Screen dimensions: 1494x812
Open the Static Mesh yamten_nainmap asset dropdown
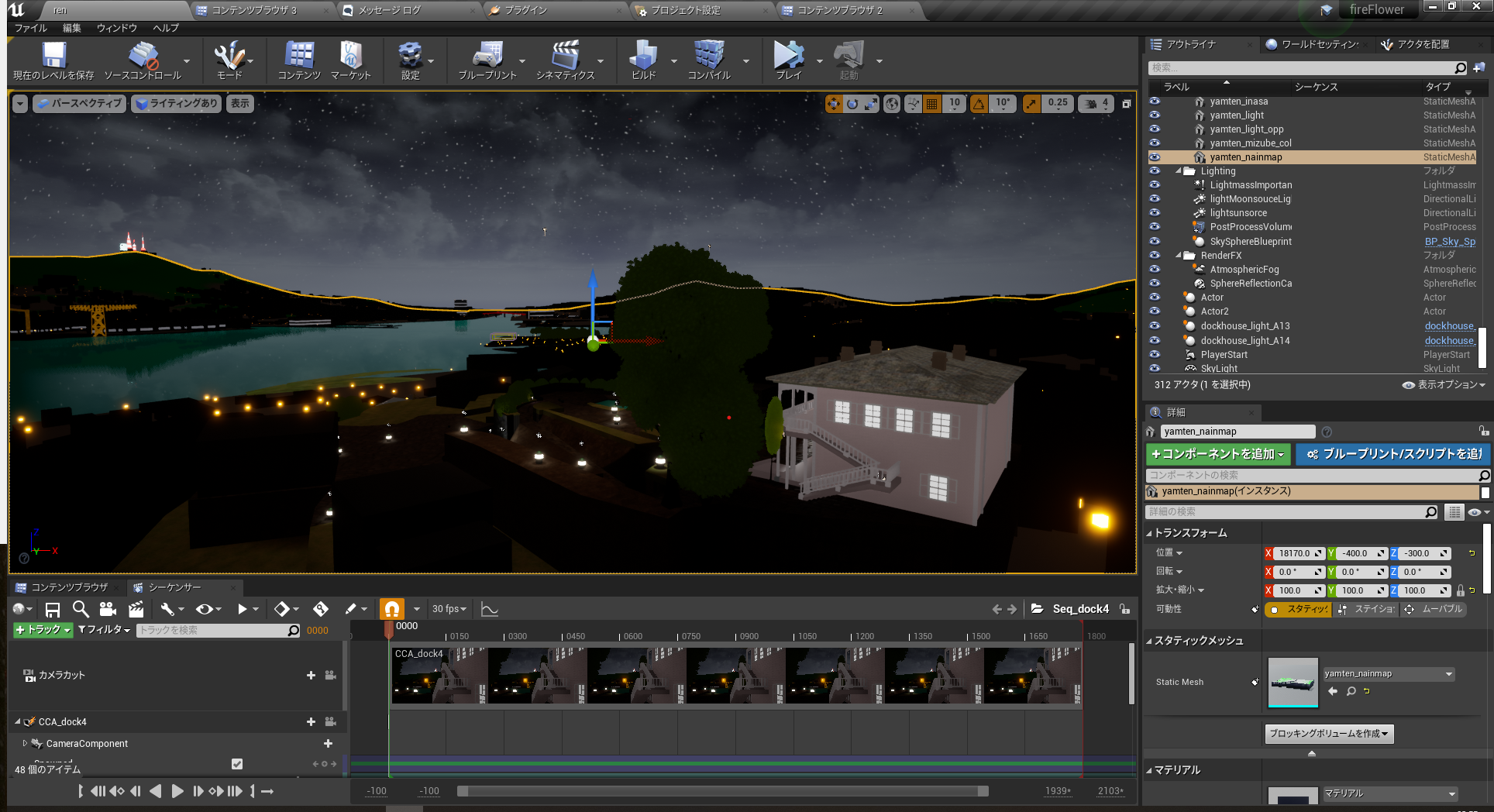[x=1389, y=674]
